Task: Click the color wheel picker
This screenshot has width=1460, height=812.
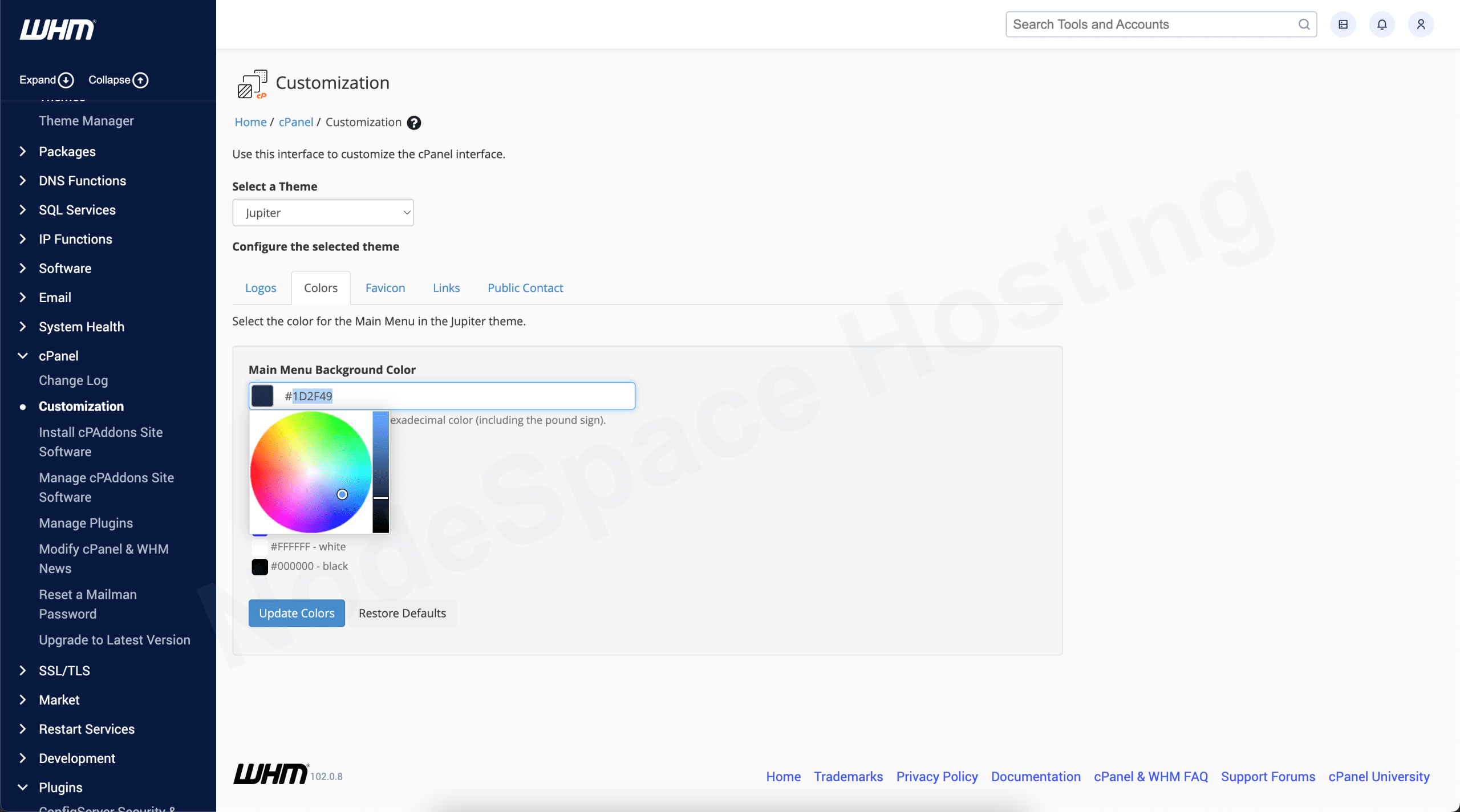Action: click(x=311, y=472)
